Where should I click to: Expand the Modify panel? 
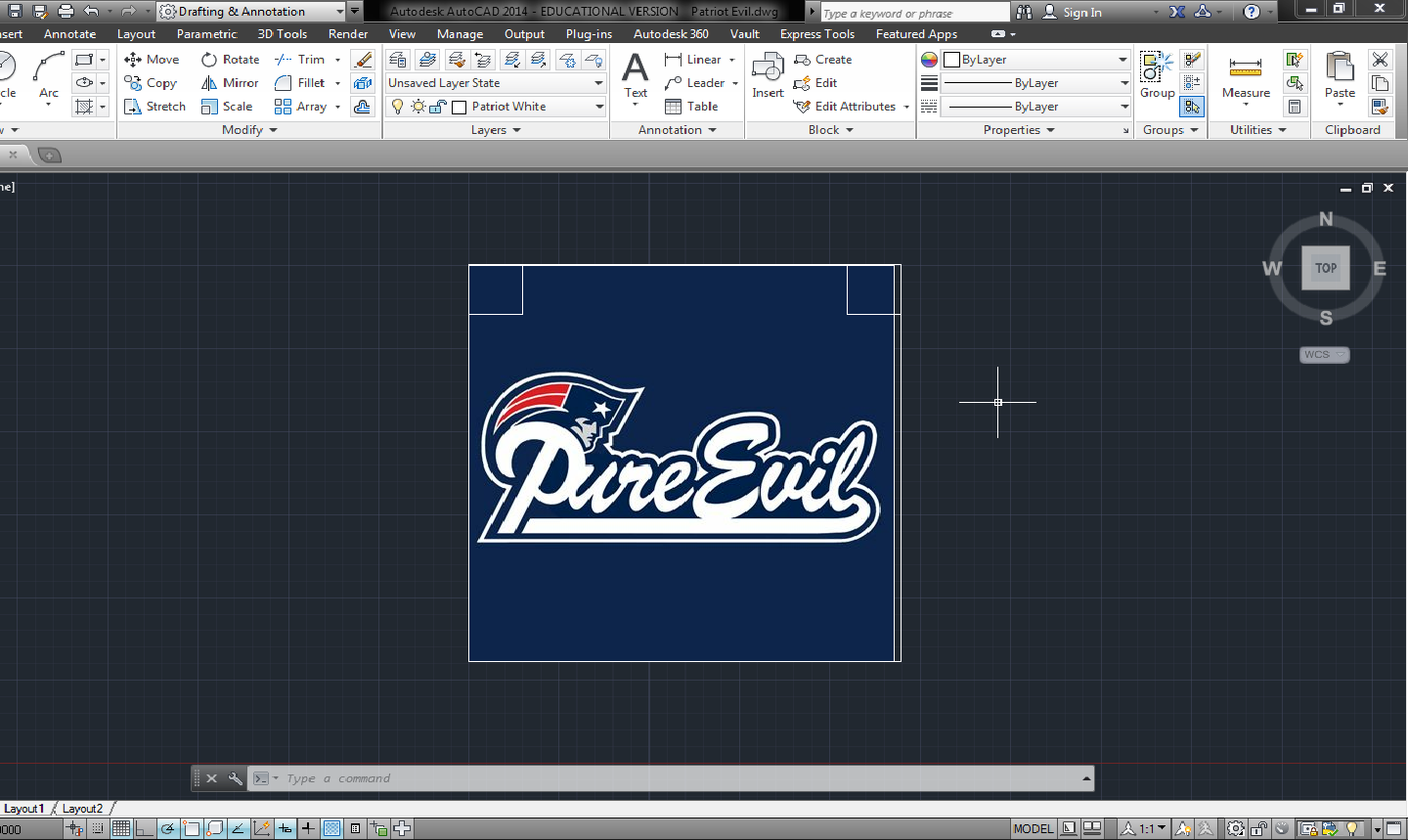click(248, 130)
